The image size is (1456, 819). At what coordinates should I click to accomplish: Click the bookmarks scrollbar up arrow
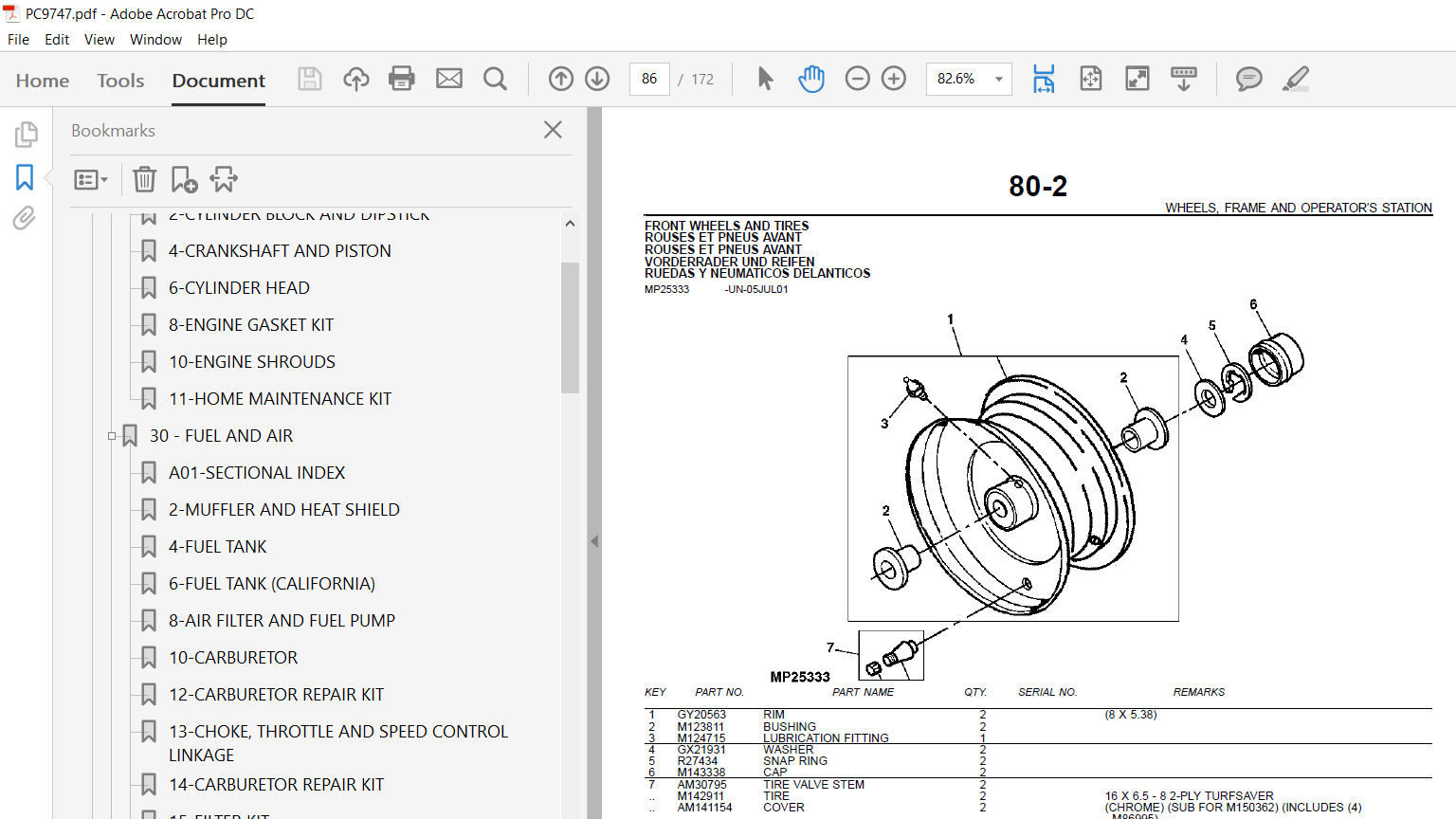point(570,224)
